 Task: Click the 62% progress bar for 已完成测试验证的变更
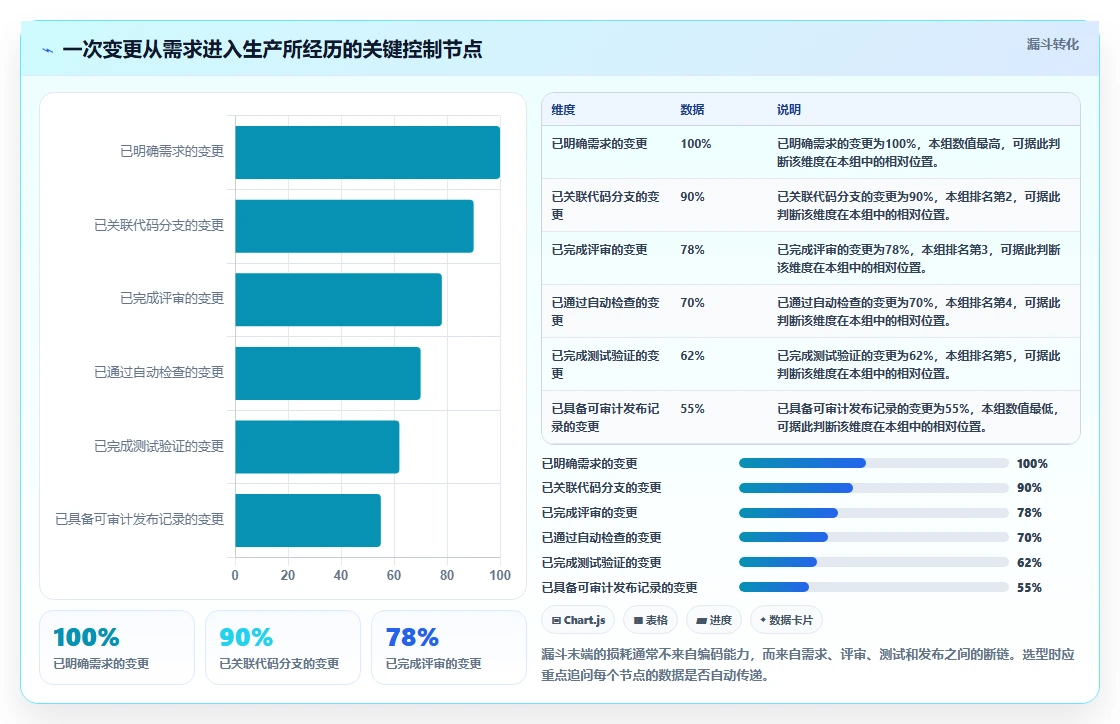point(874,562)
